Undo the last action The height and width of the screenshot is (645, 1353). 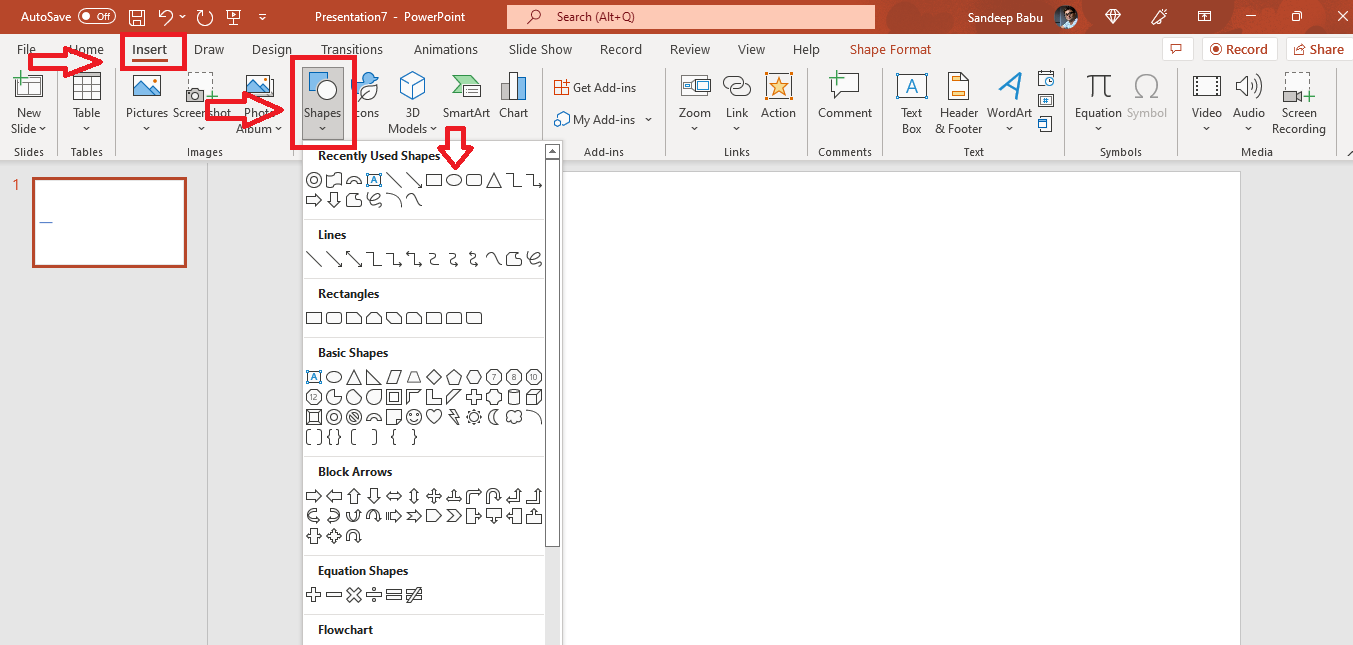coord(166,17)
